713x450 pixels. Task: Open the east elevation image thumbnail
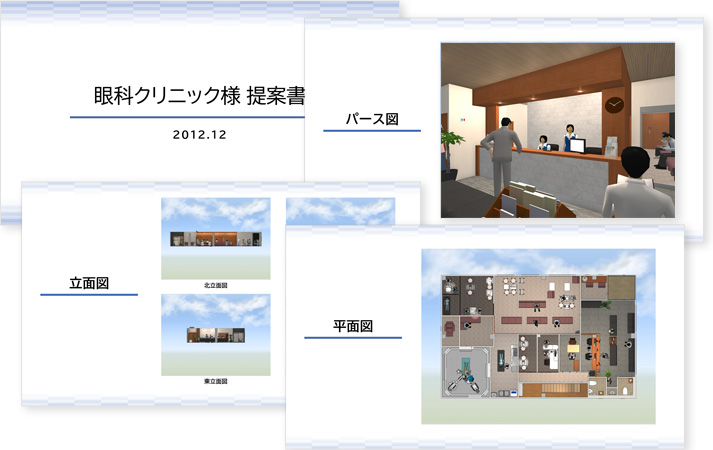[x=215, y=334]
